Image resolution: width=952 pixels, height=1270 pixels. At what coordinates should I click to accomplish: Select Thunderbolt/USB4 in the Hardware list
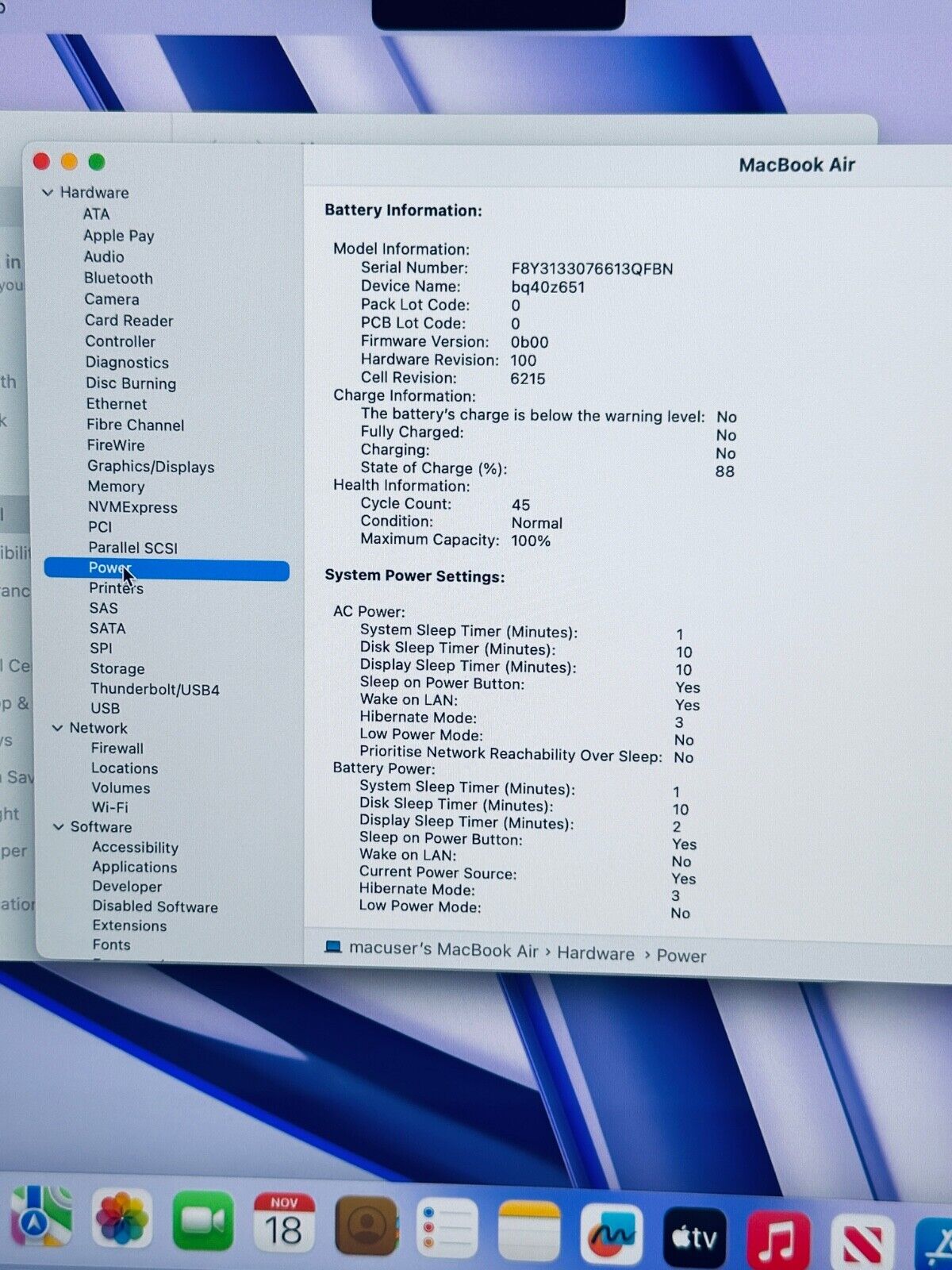(155, 689)
